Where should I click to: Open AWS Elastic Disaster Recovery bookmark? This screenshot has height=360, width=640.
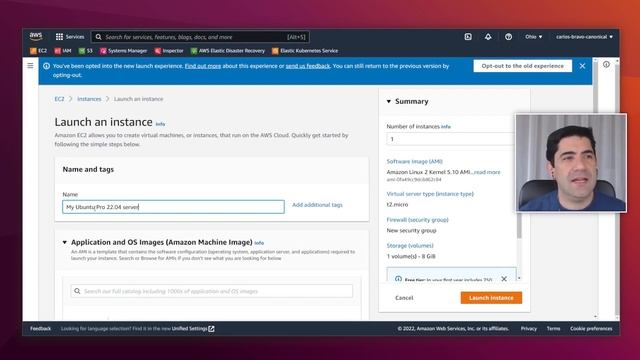coord(228,51)
